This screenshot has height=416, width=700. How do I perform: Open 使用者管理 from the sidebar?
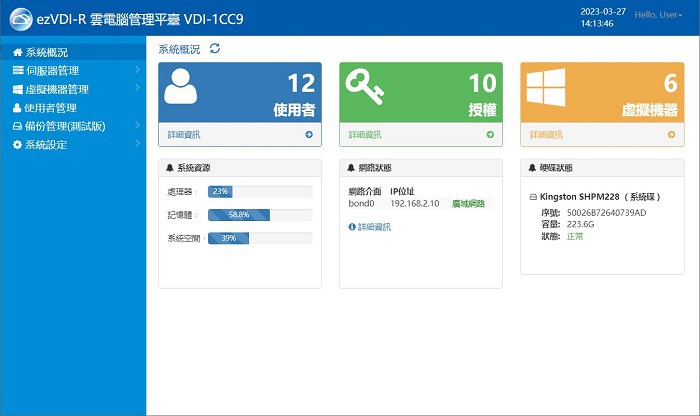pyautogui.click(x=50, y=108)
